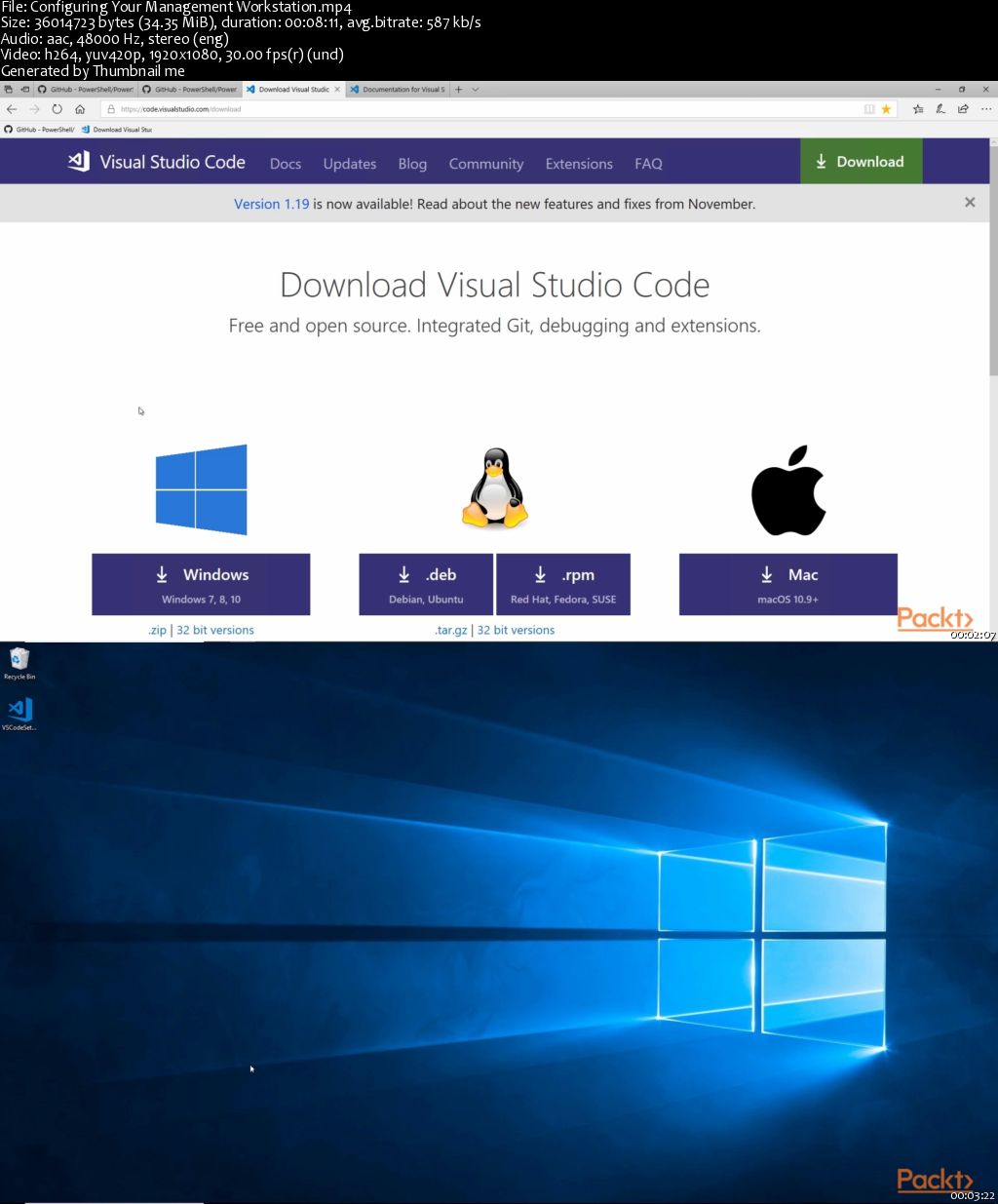Screen dimensions: 998x1204
Task: Open GitHub - PowerShell favorites bar bookmark
Action: pyautogui.click(x=39, y=129)
